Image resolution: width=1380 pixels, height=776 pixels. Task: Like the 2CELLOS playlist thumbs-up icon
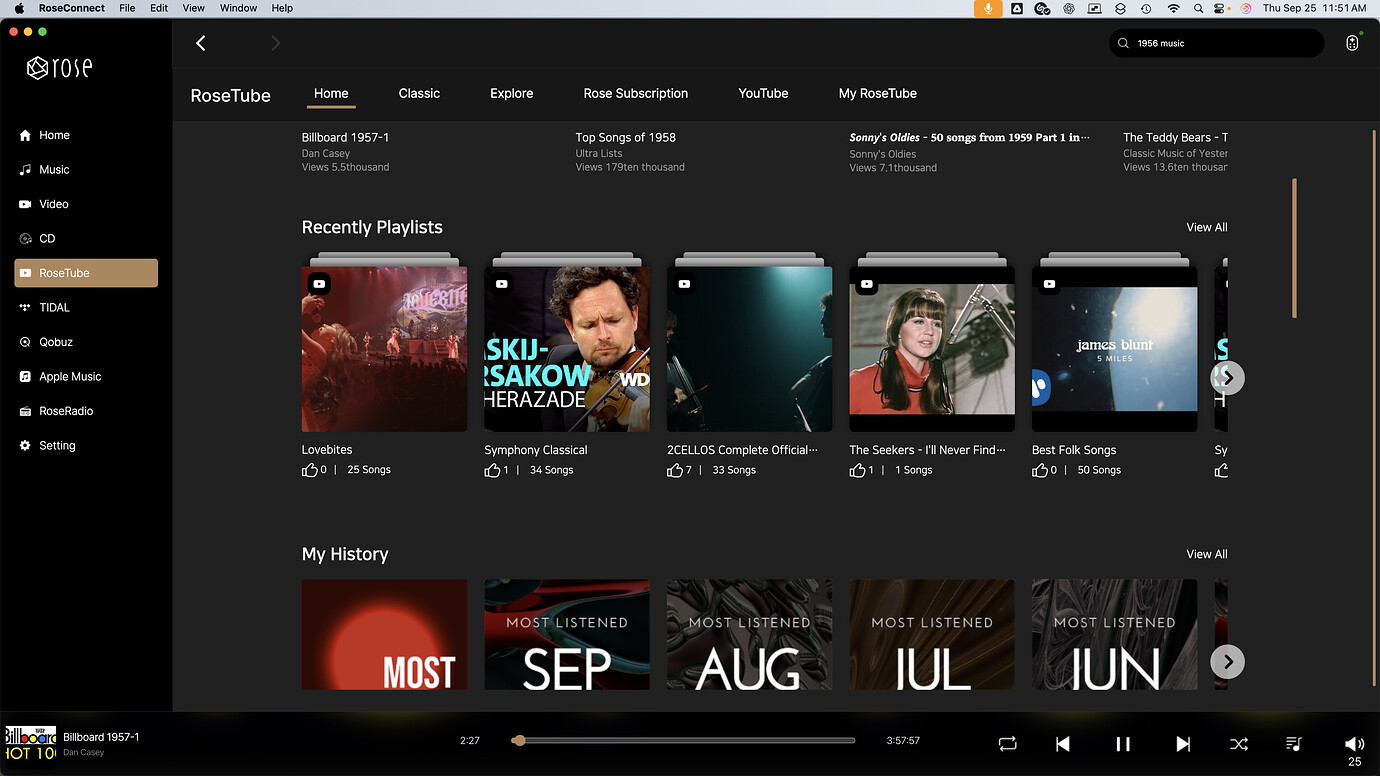tap(675, 470)
